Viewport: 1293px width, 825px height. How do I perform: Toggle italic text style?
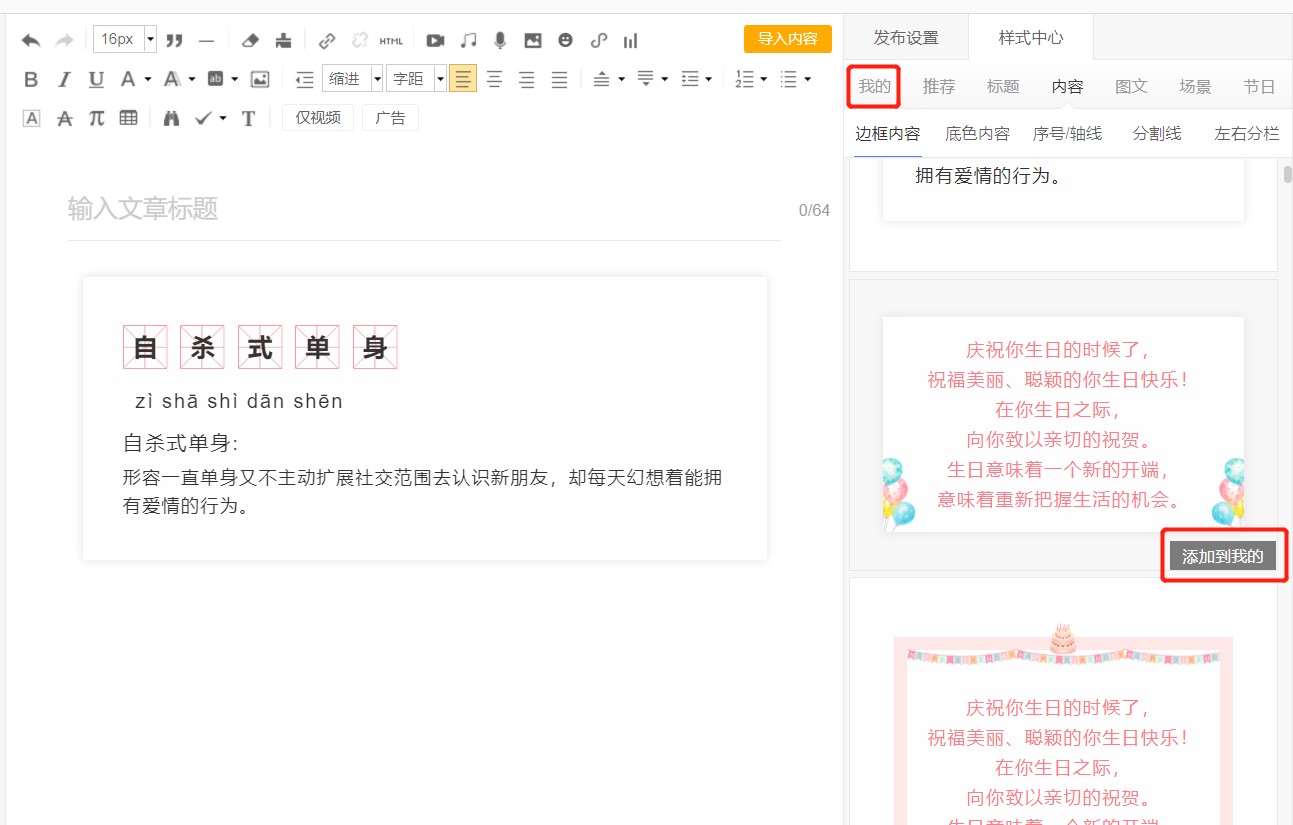pos(64,79)
